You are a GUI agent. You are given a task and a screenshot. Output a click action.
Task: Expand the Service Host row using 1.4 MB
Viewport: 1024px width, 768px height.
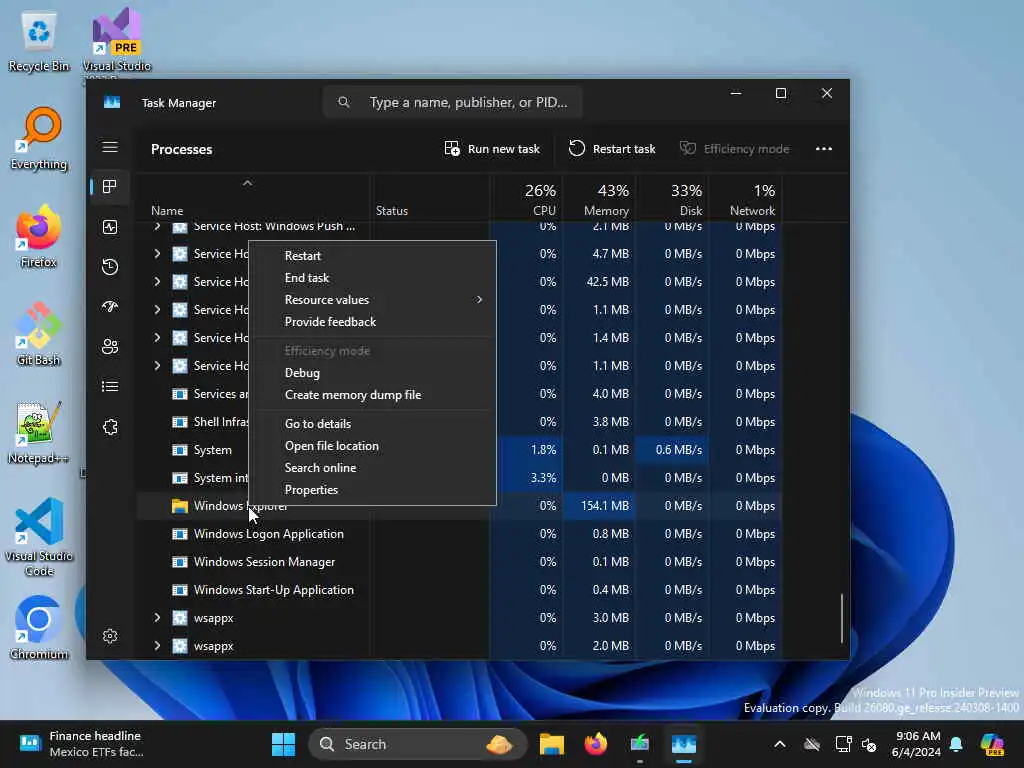[157, 338]
